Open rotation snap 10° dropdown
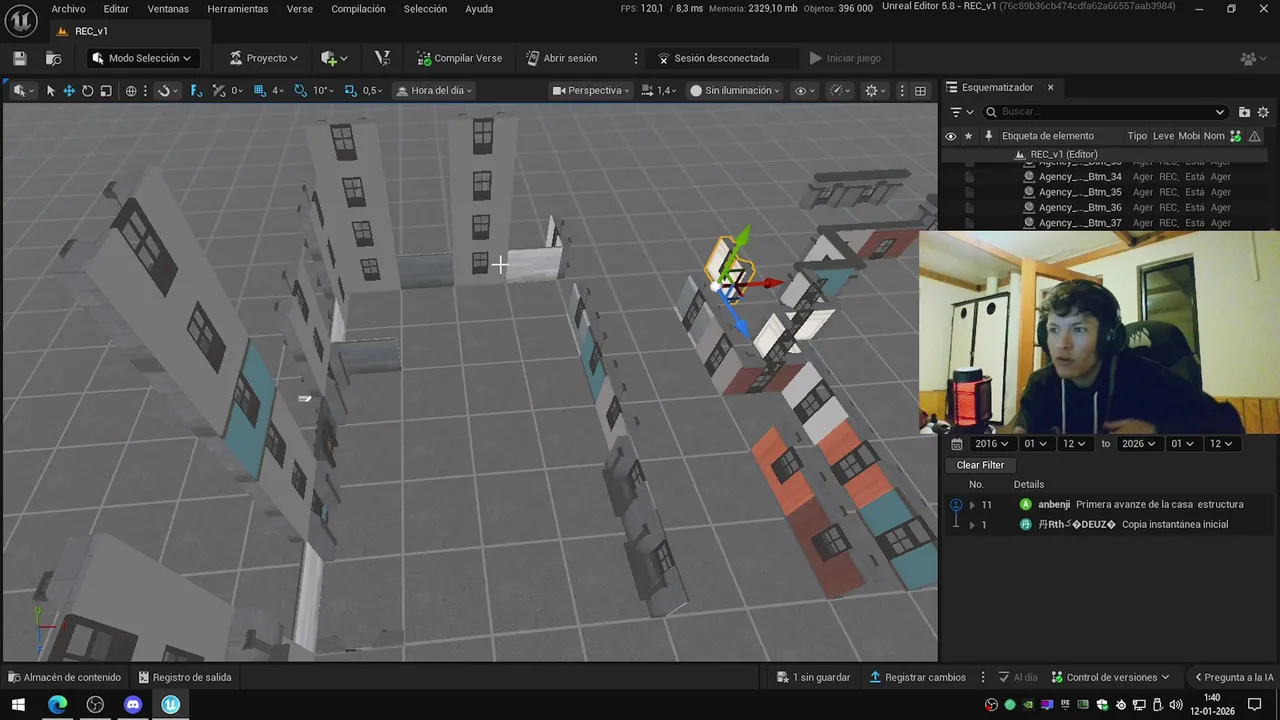This screenshot has width=1280, height=720. [322, 91]
